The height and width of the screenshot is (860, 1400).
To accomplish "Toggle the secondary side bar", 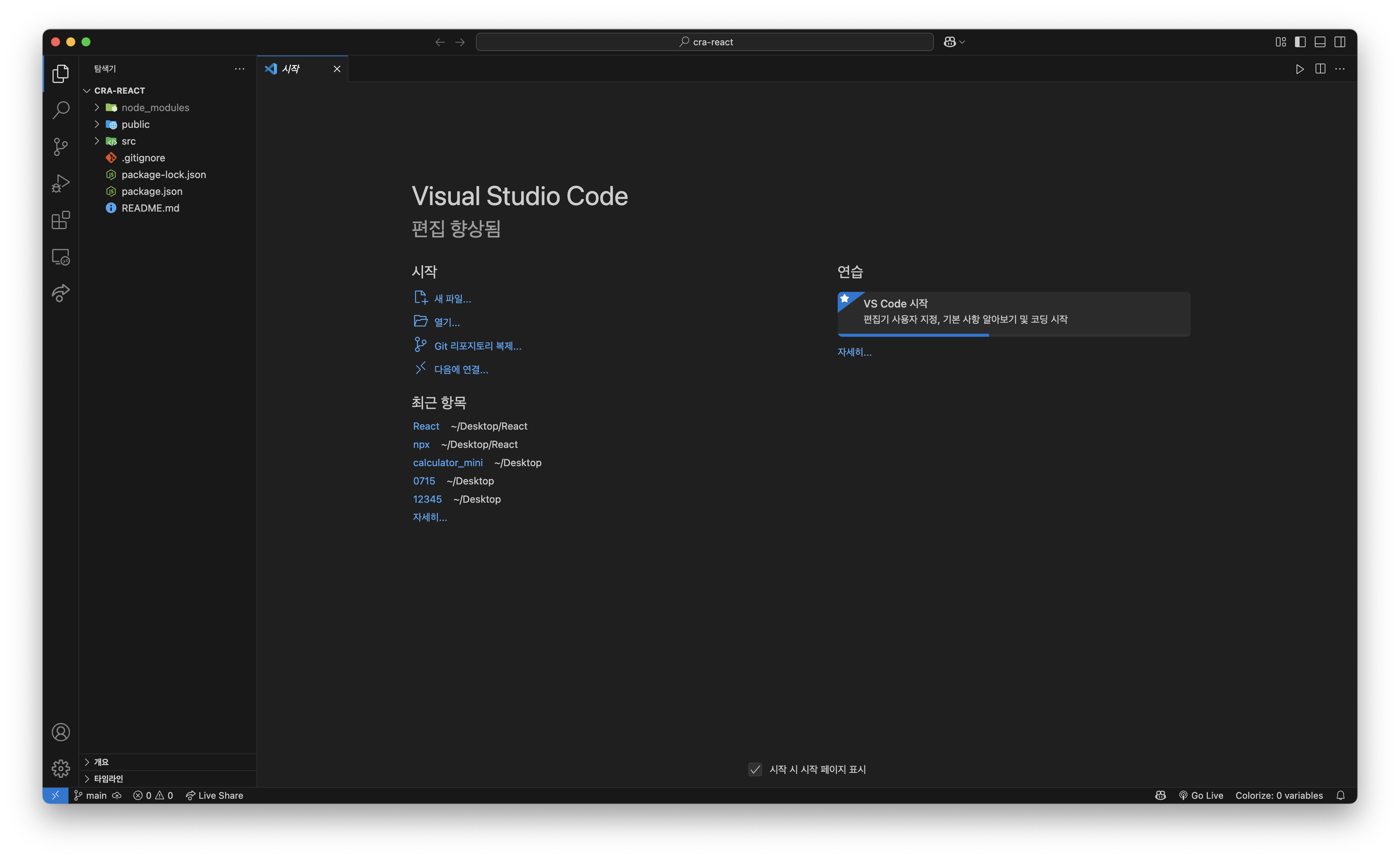I will point(1340,42).
